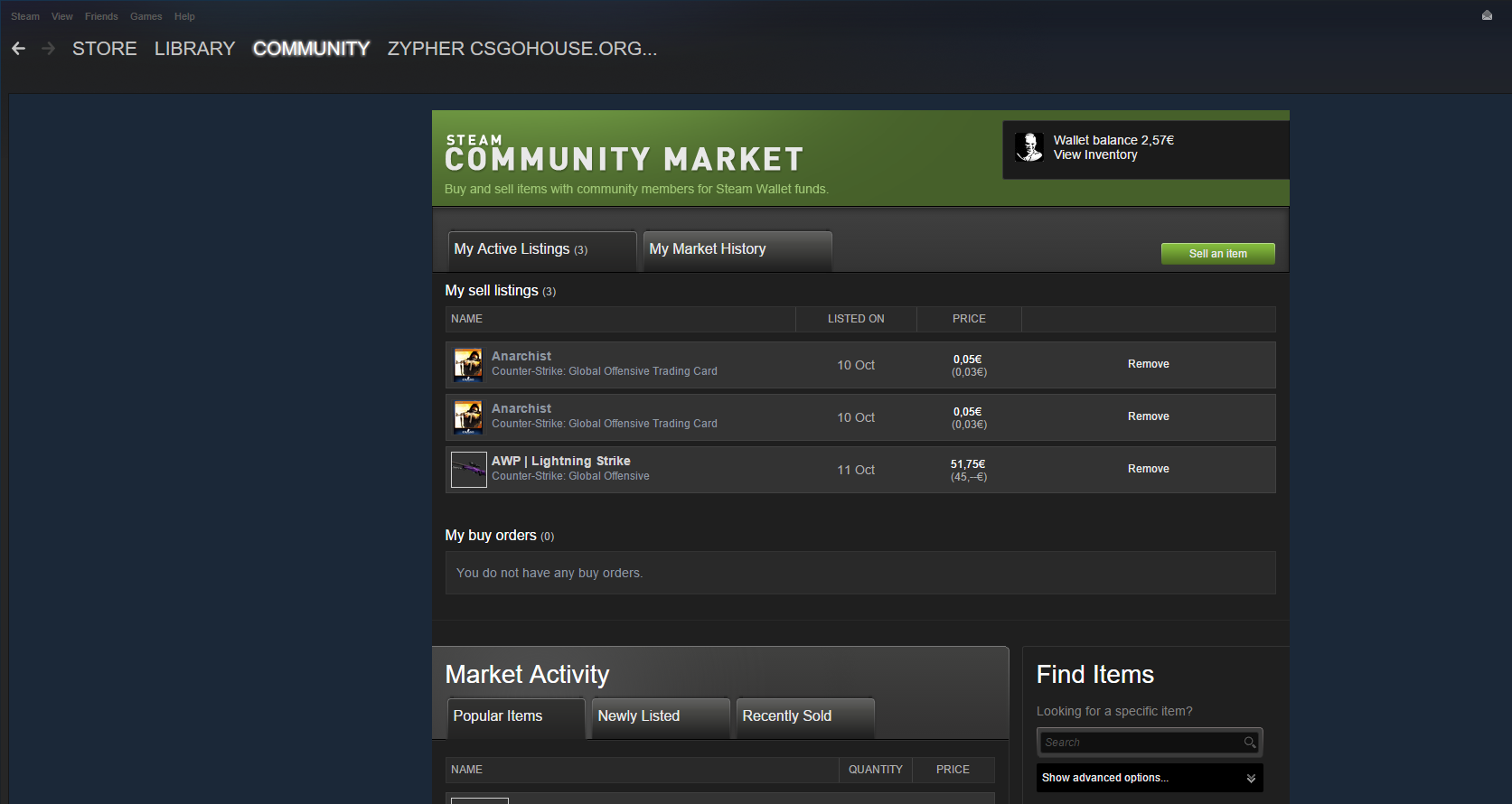Show the Newly Listed tab

point(661,718)
